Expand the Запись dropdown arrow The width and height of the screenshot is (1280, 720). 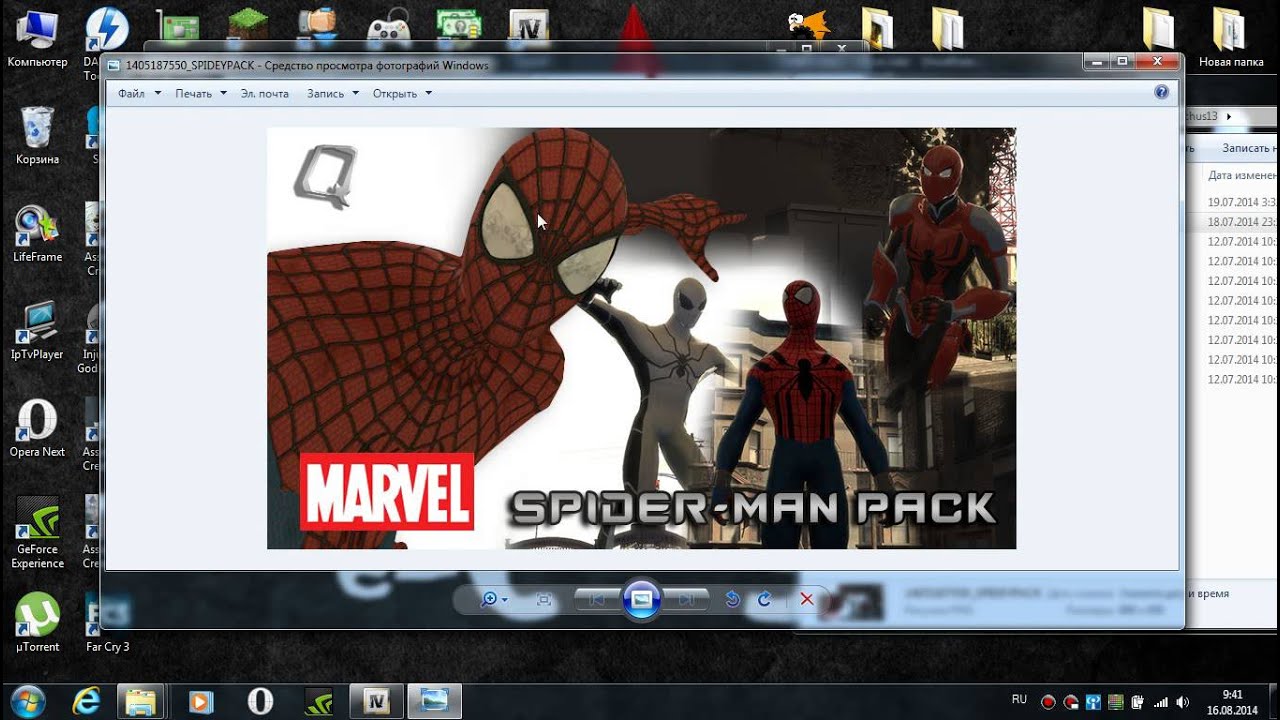(x=355, y=93)
